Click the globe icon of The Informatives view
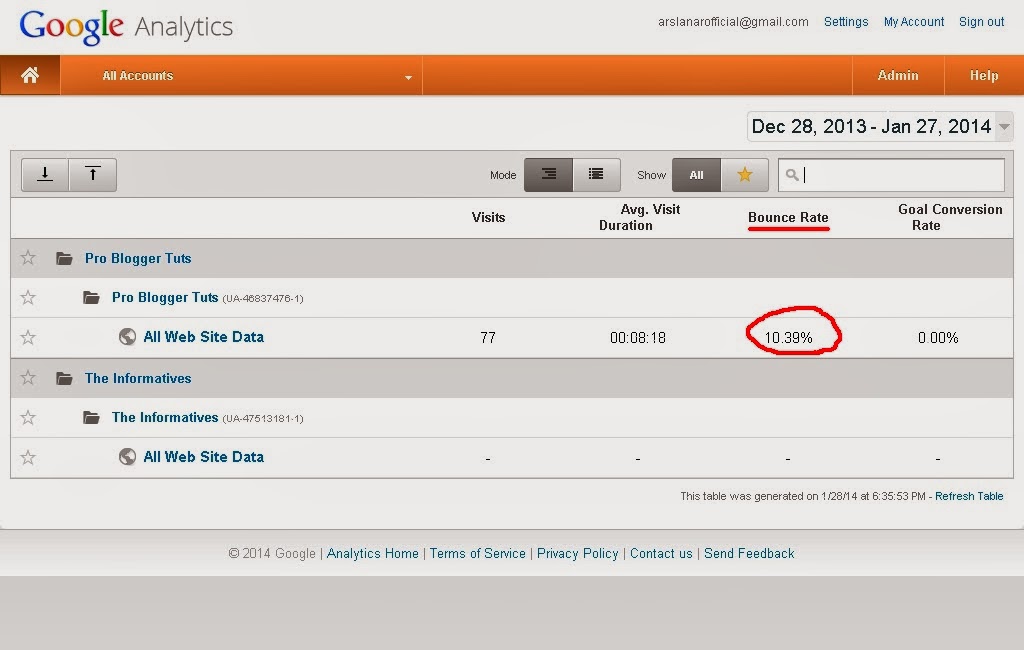Viewport: 1024px width, 650px height. tap(127, 457)
